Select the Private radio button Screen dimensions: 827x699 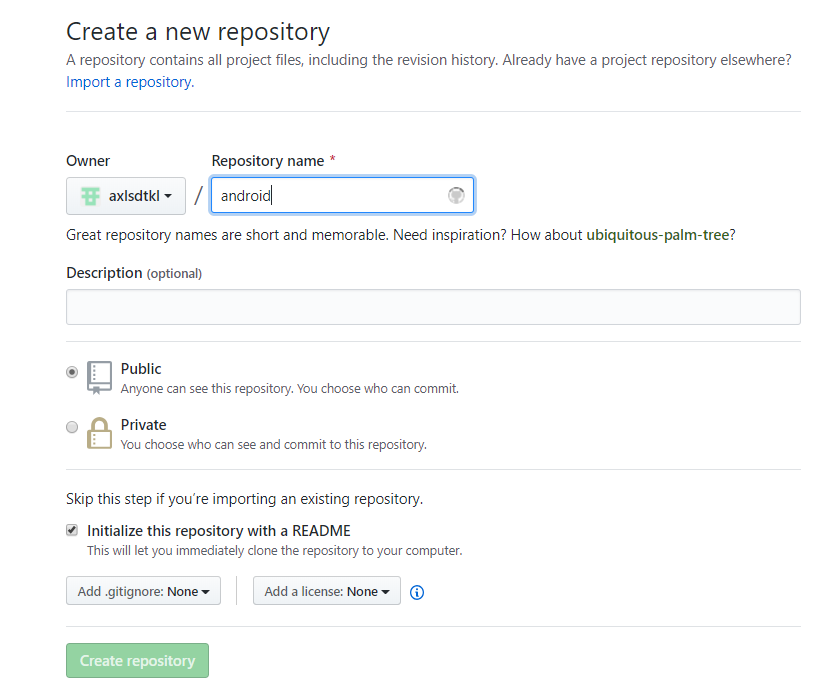(x=72, y=427)
